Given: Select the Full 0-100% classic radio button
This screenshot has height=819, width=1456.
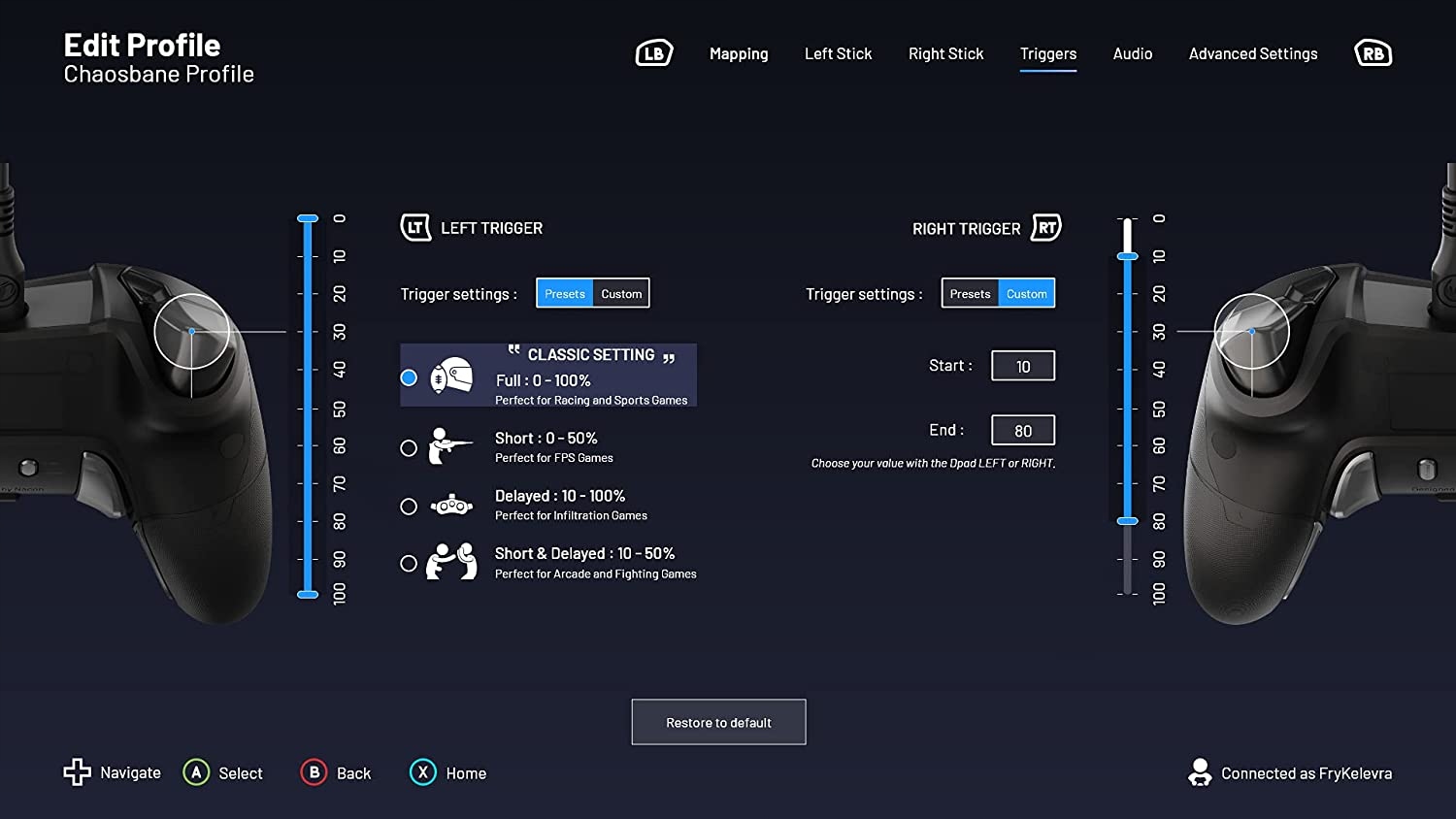Looking at the screenshot, I should coord(409,377).
